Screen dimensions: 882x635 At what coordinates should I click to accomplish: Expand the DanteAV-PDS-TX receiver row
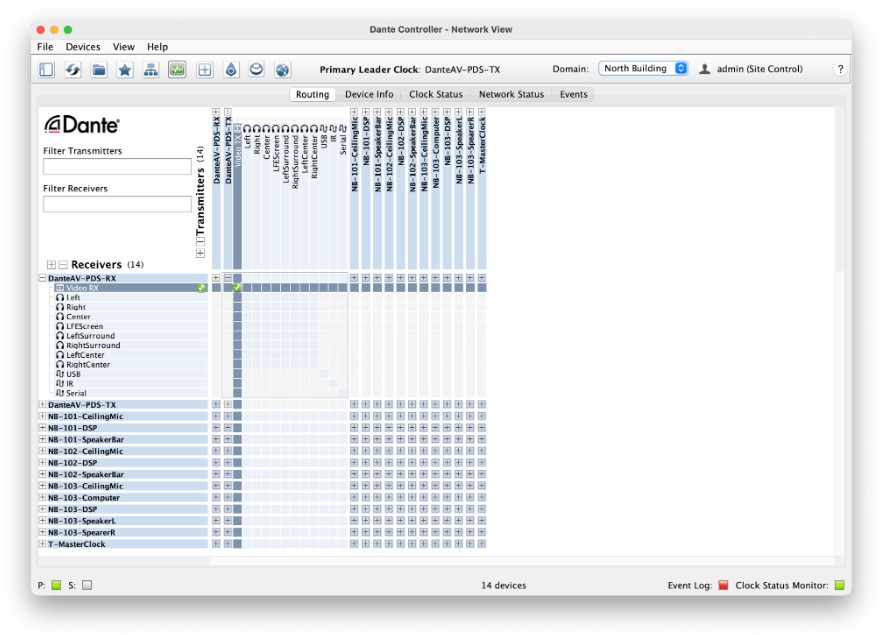pyautogui.click(x=42, y=404)
